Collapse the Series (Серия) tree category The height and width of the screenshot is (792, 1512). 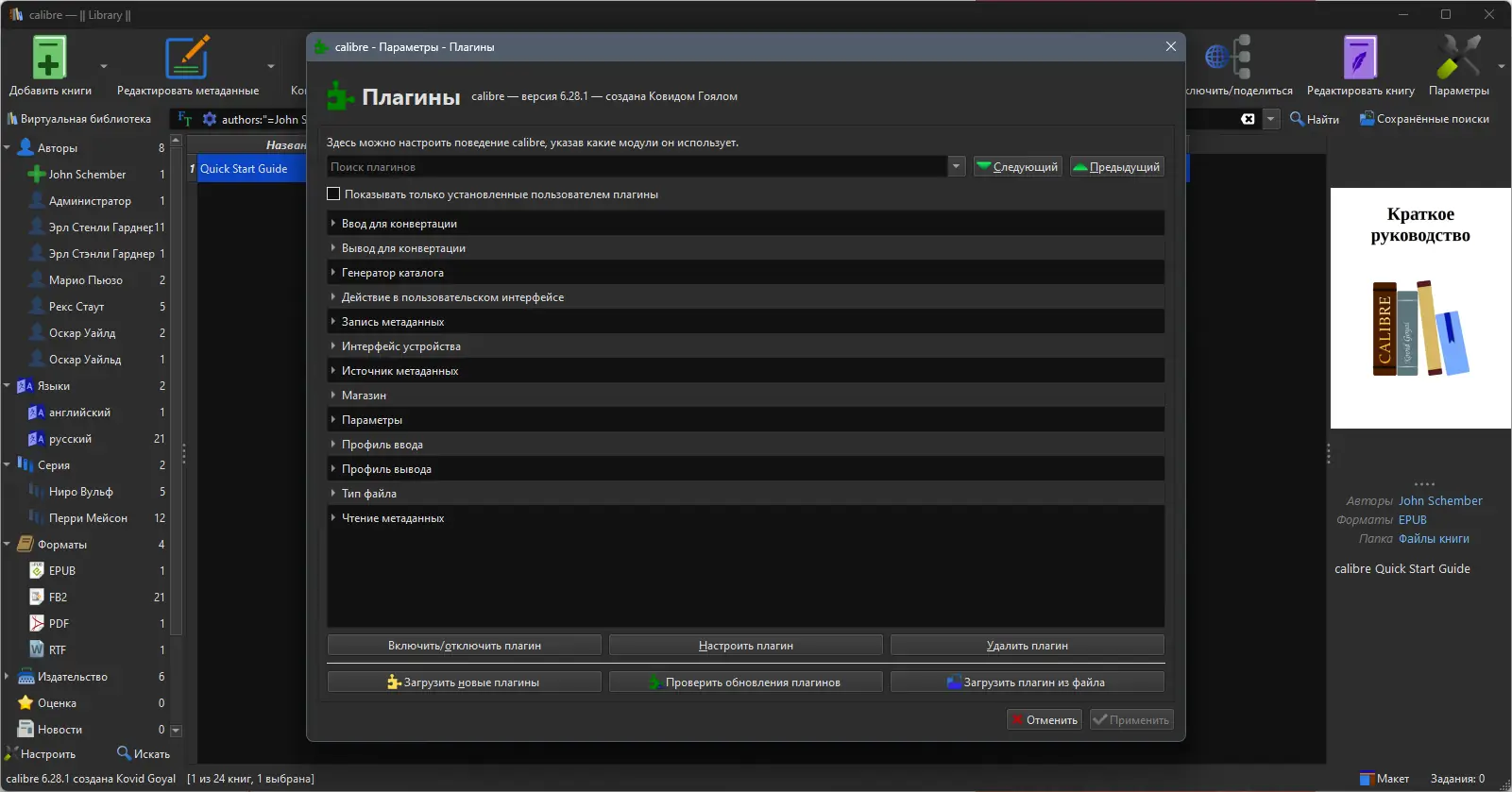[7, 464]
